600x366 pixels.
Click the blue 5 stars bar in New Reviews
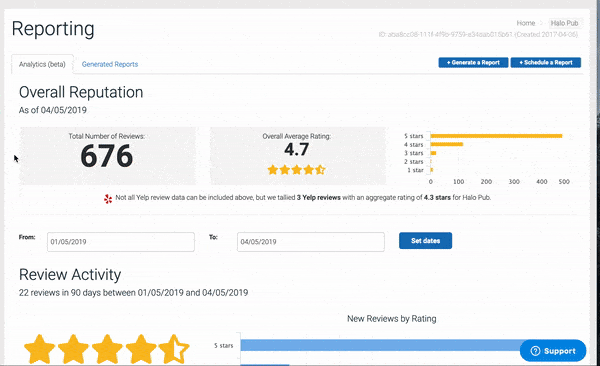click(383, 345)
